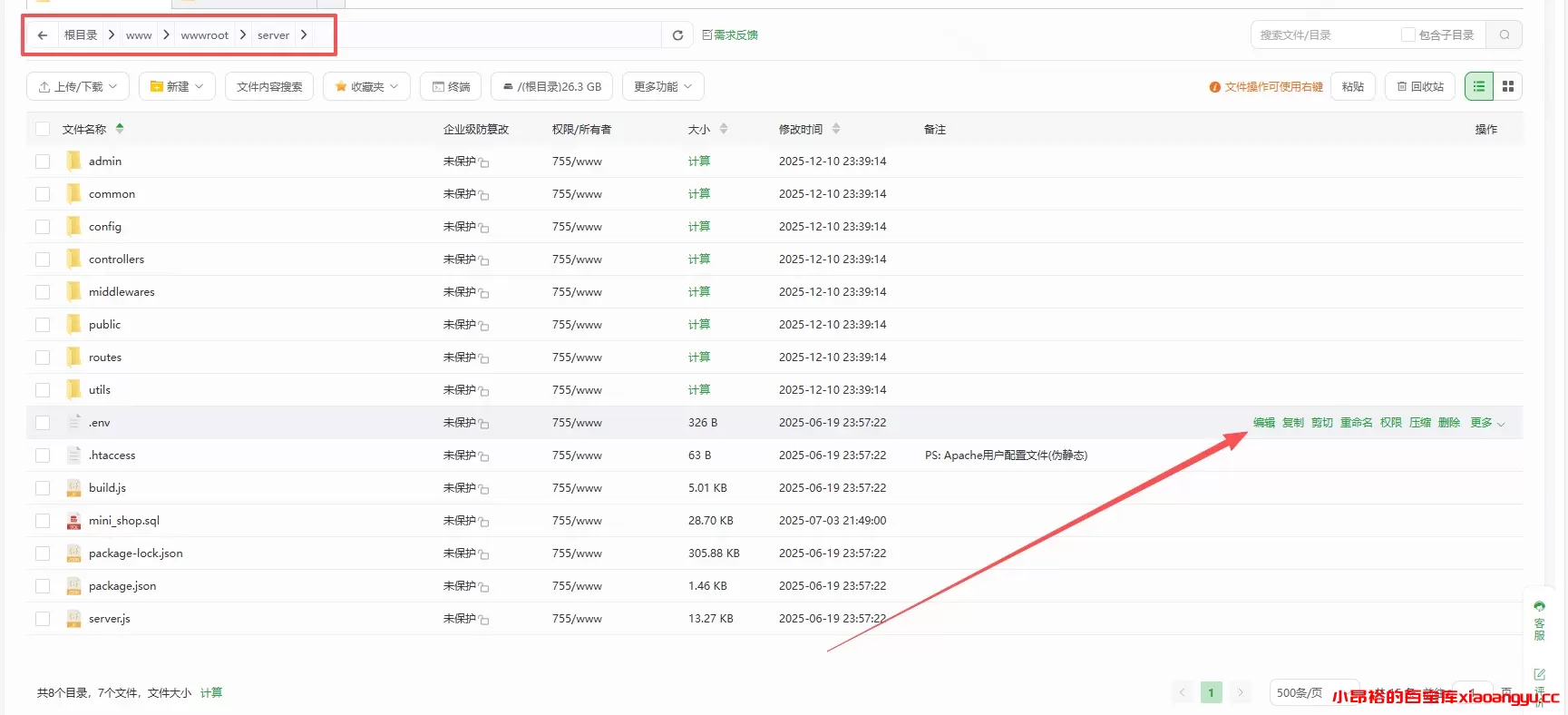Open the 收藏夹 favorites dropdown
This screenshot has width=1568, height=715.
click(x=366, y=86)
